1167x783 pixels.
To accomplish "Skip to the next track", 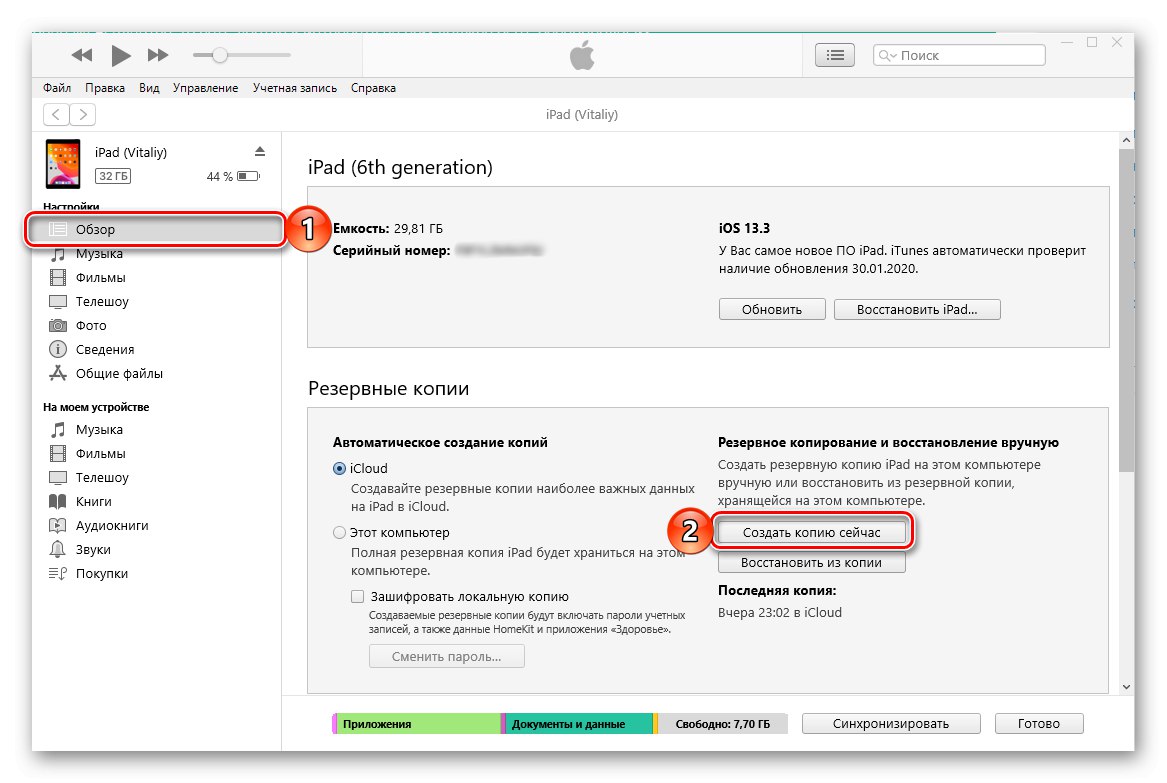I will (x=158, y=55).
